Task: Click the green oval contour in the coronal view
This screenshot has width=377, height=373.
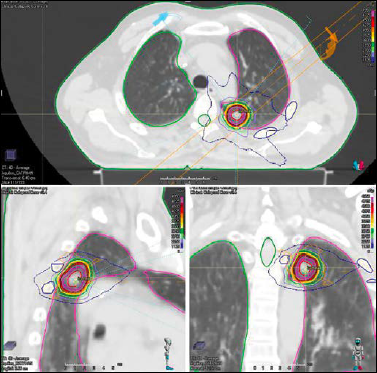Action: coord(268,252)
